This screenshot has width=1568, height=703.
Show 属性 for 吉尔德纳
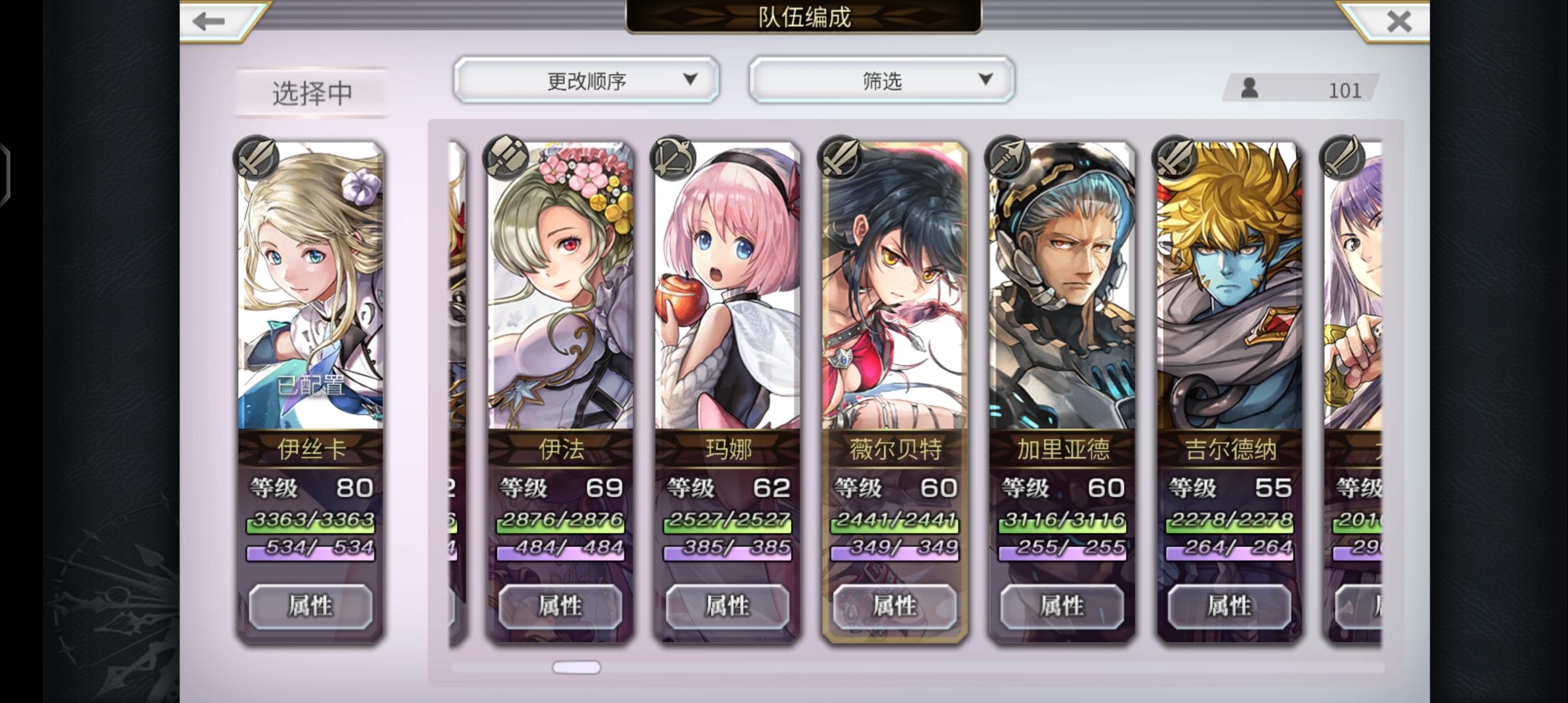1229,606
